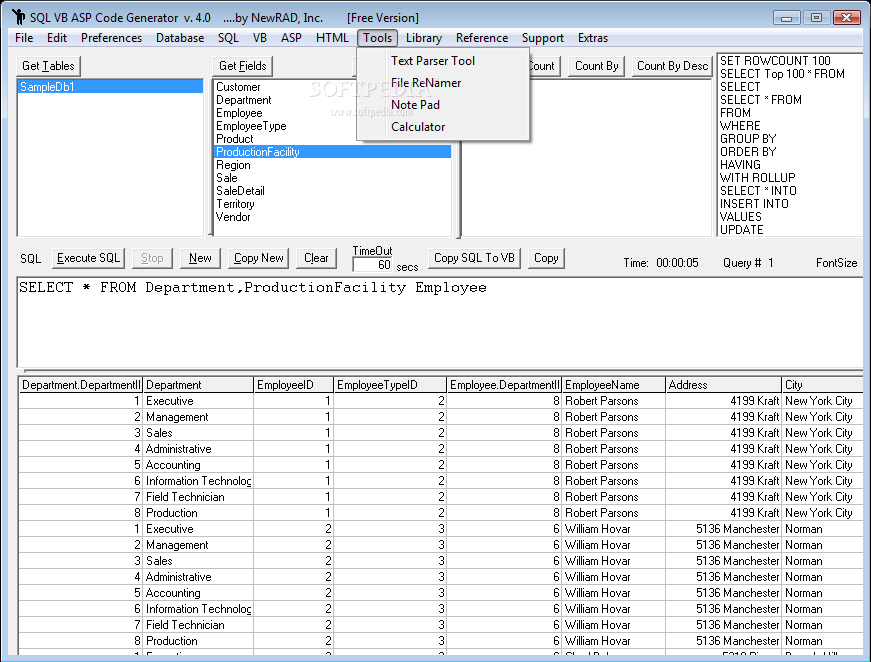Screen dimensions: 871x662
Task: Open the Library menu
Action: (424, 38)
